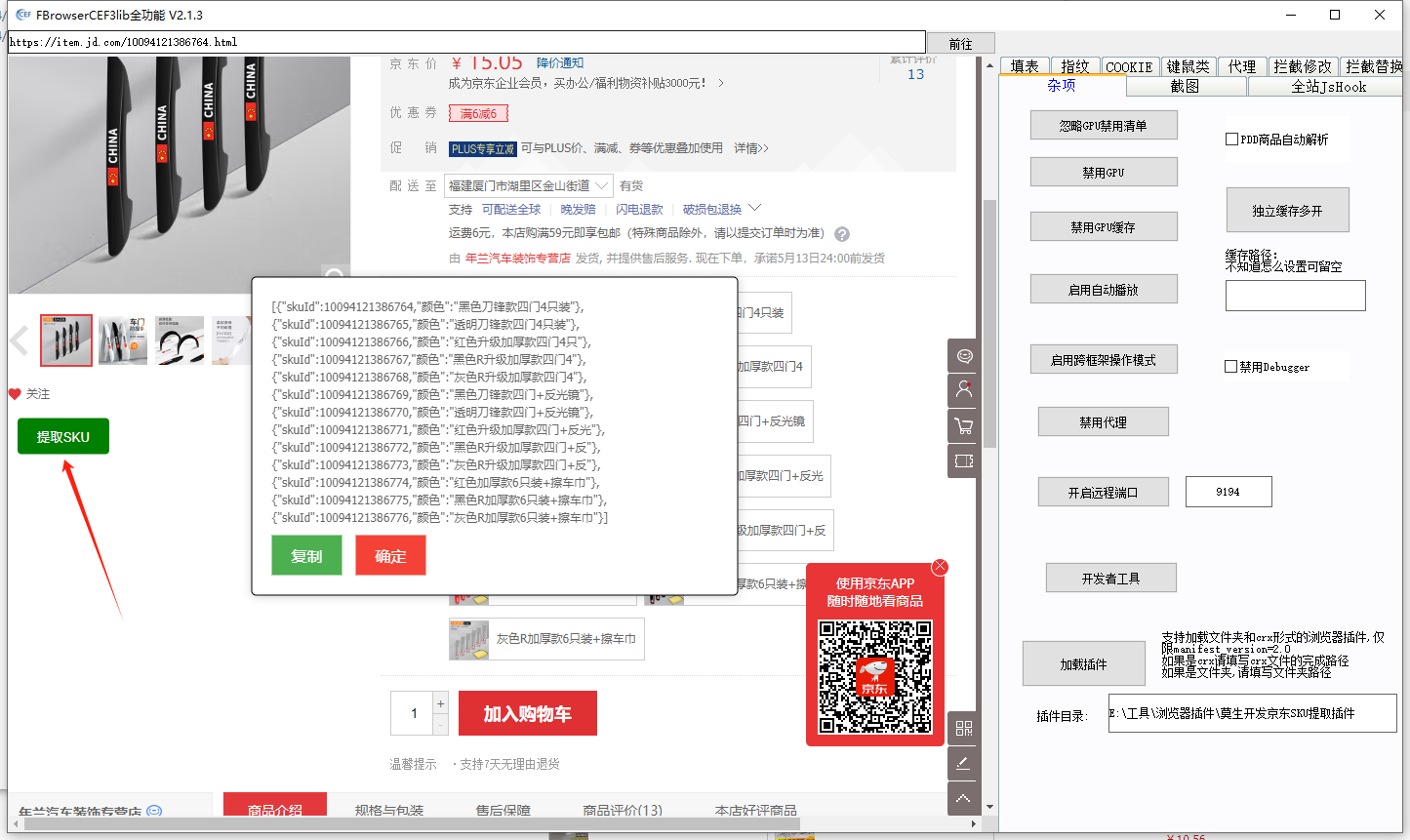Screen dimensions: 1410x840
Task: Toggle the 禁用Debugger checkbox
Action: (1231, 367)
